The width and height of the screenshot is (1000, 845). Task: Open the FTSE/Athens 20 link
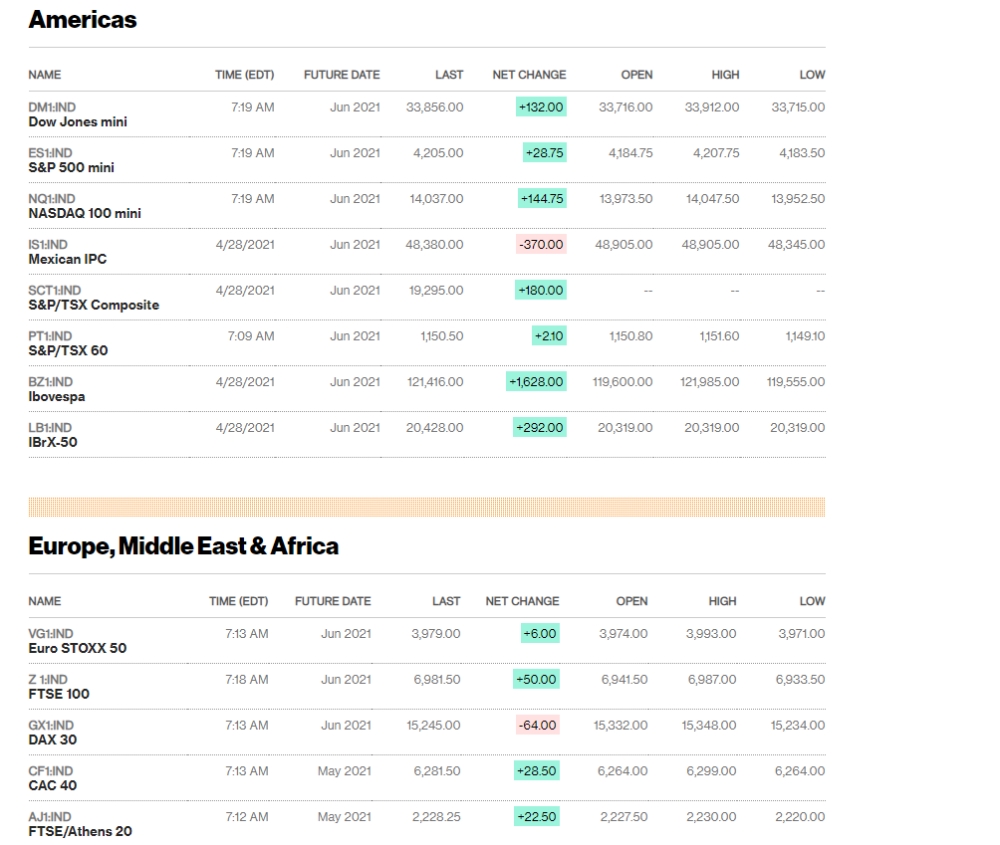[x=80, y=832]
